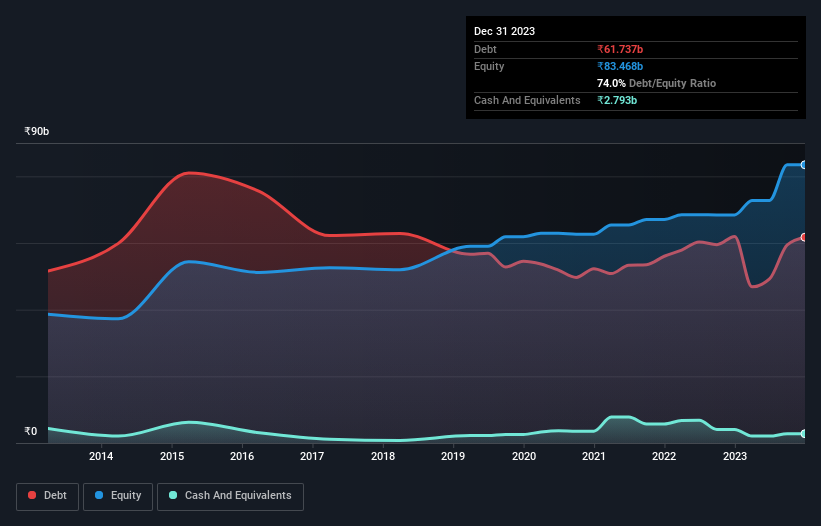Viewport: 821px width, 526px height.
Task: Click the 2014 axis label
Action: click(x=101, y=456)
